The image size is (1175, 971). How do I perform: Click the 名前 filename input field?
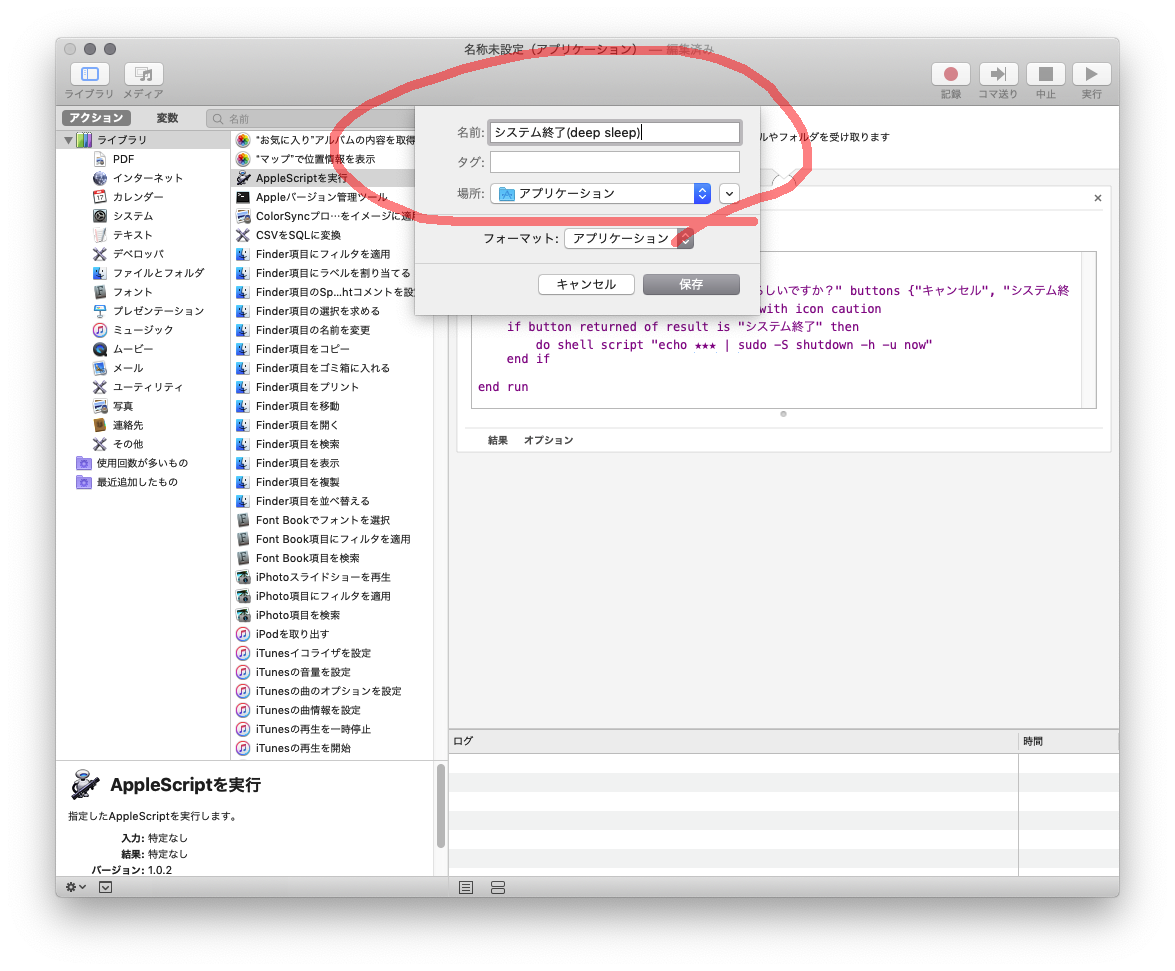tap(614, 133)
